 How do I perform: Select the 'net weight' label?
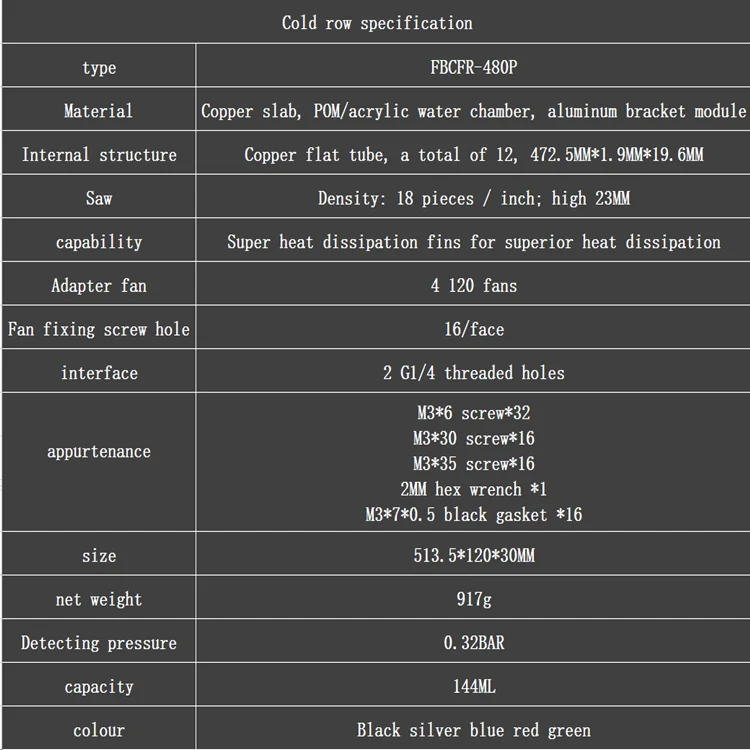click(99, 599)
